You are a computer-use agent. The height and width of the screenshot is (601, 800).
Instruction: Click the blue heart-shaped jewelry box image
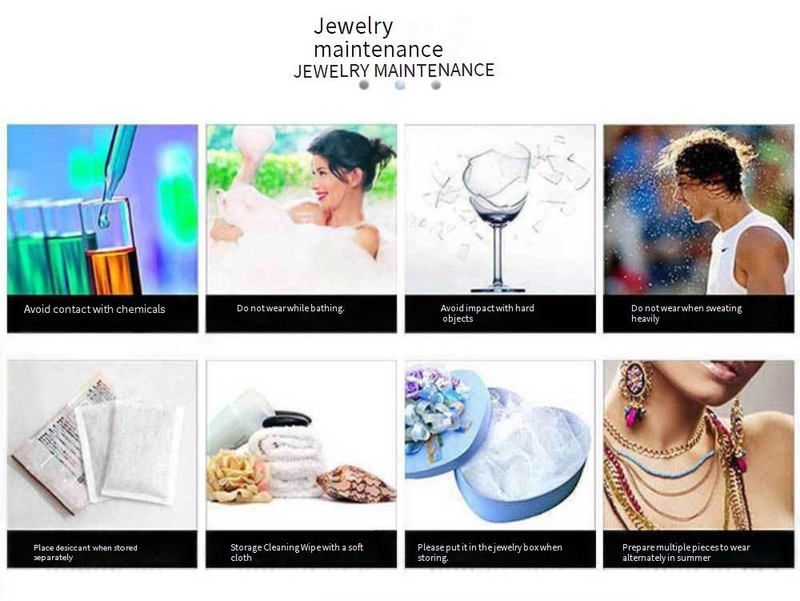[x=500, y=445]
